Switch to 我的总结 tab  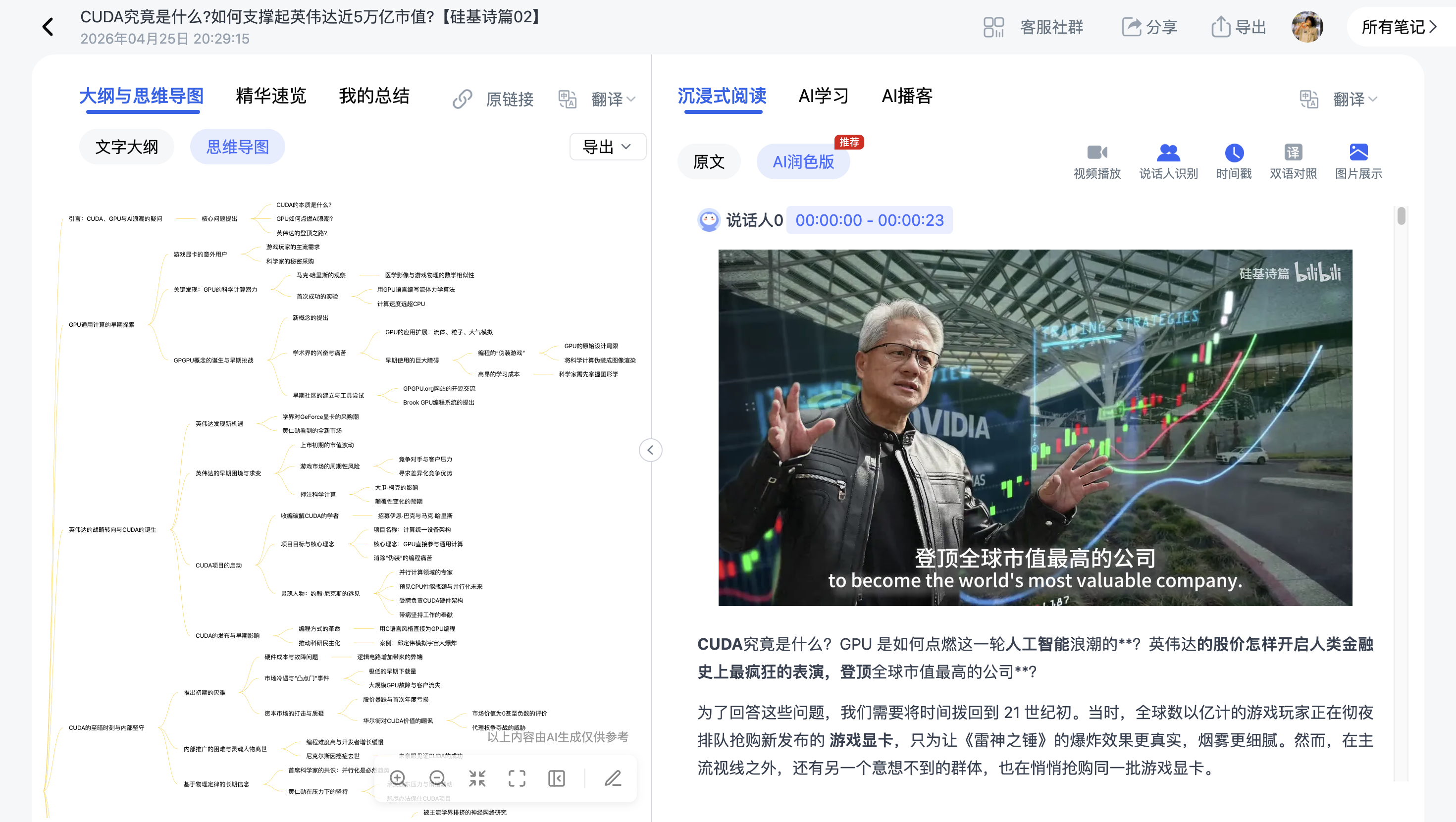(x=374, y=96)
